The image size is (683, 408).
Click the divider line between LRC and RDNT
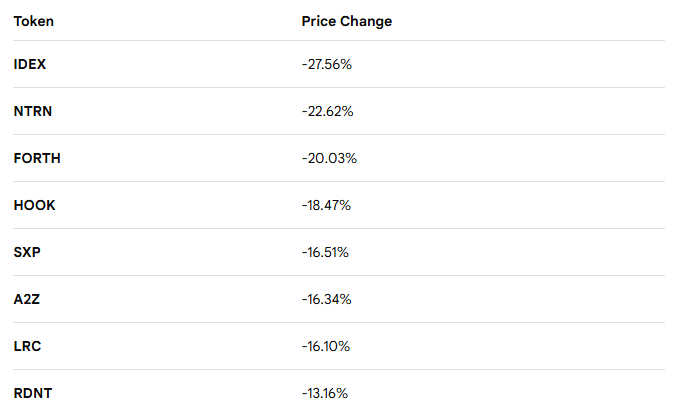point(338,370)
